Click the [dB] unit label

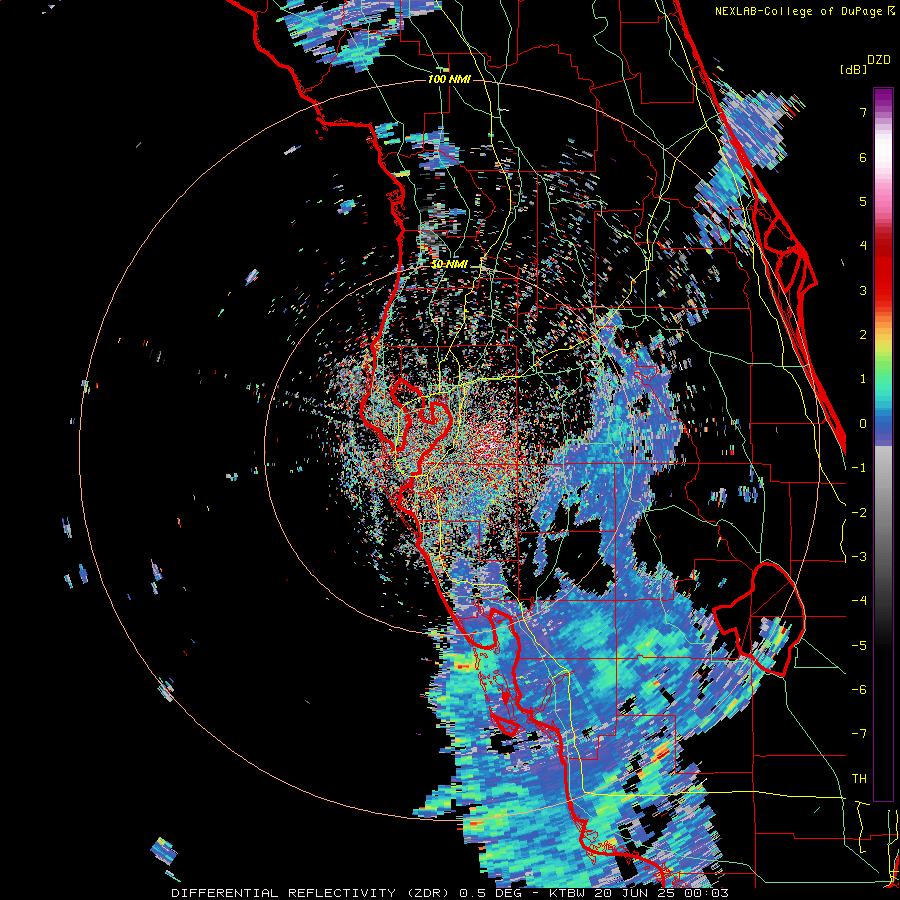pos(853,69)
